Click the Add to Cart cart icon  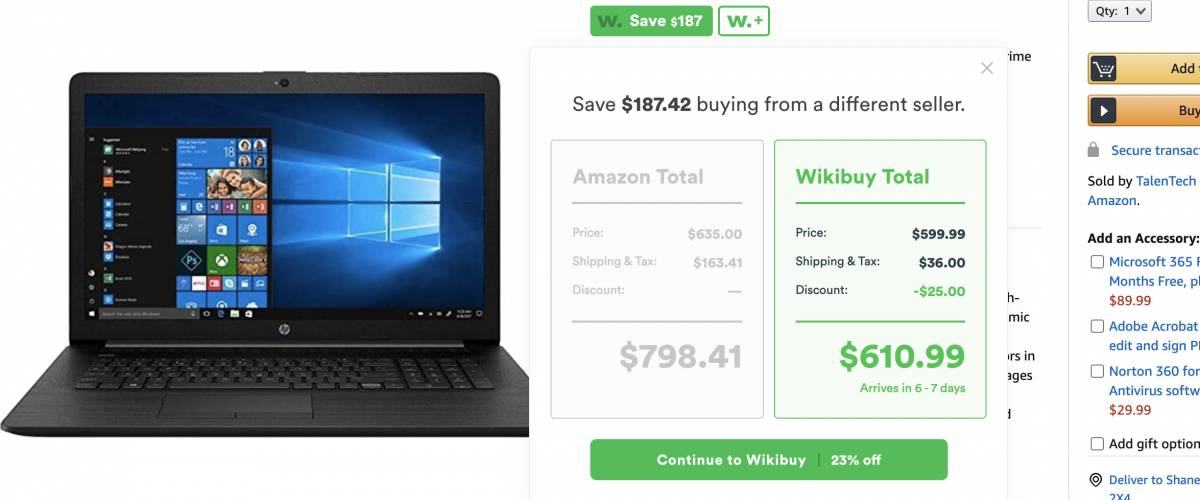tap(1104, 69)
